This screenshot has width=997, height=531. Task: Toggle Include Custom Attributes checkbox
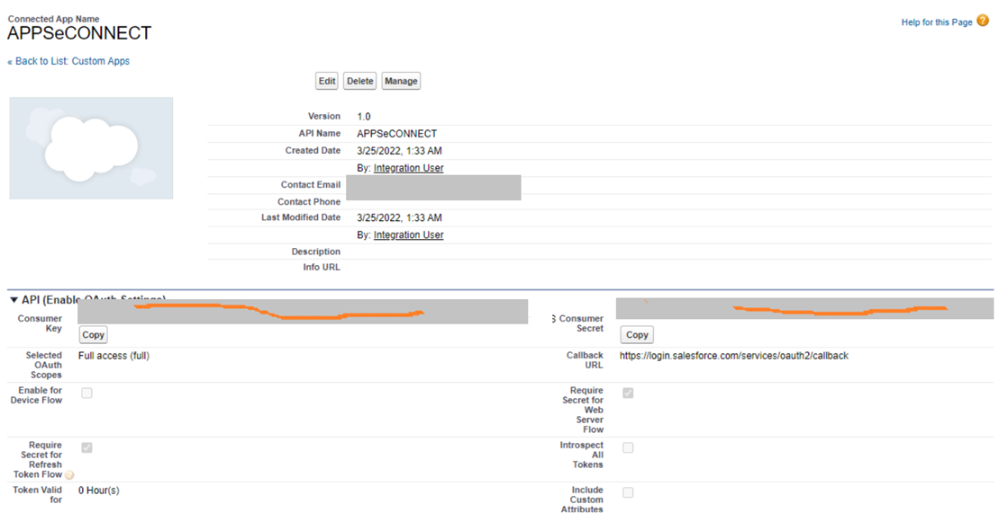point(628,492)
